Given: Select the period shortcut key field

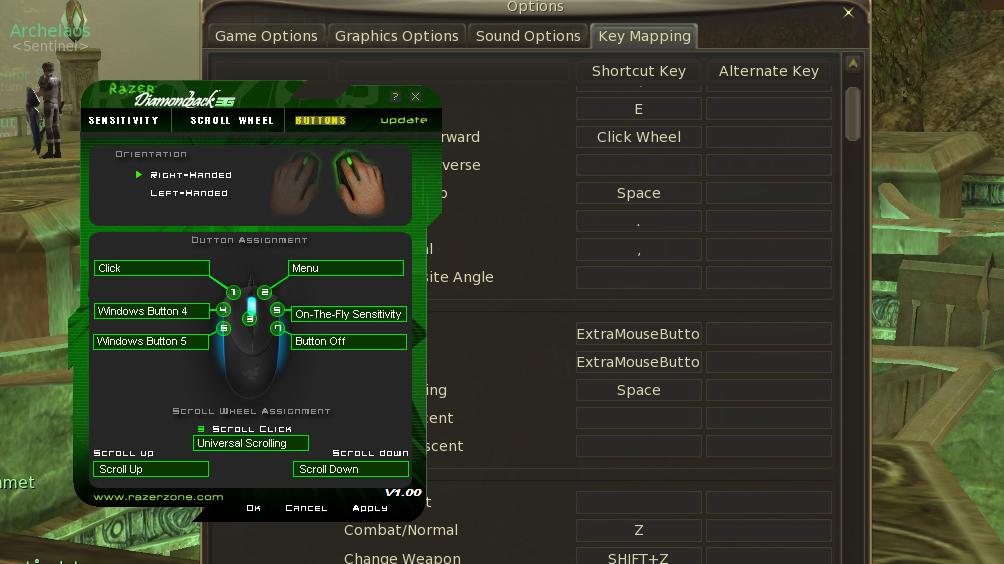Looking at the screenshot, I should [638, 222].
